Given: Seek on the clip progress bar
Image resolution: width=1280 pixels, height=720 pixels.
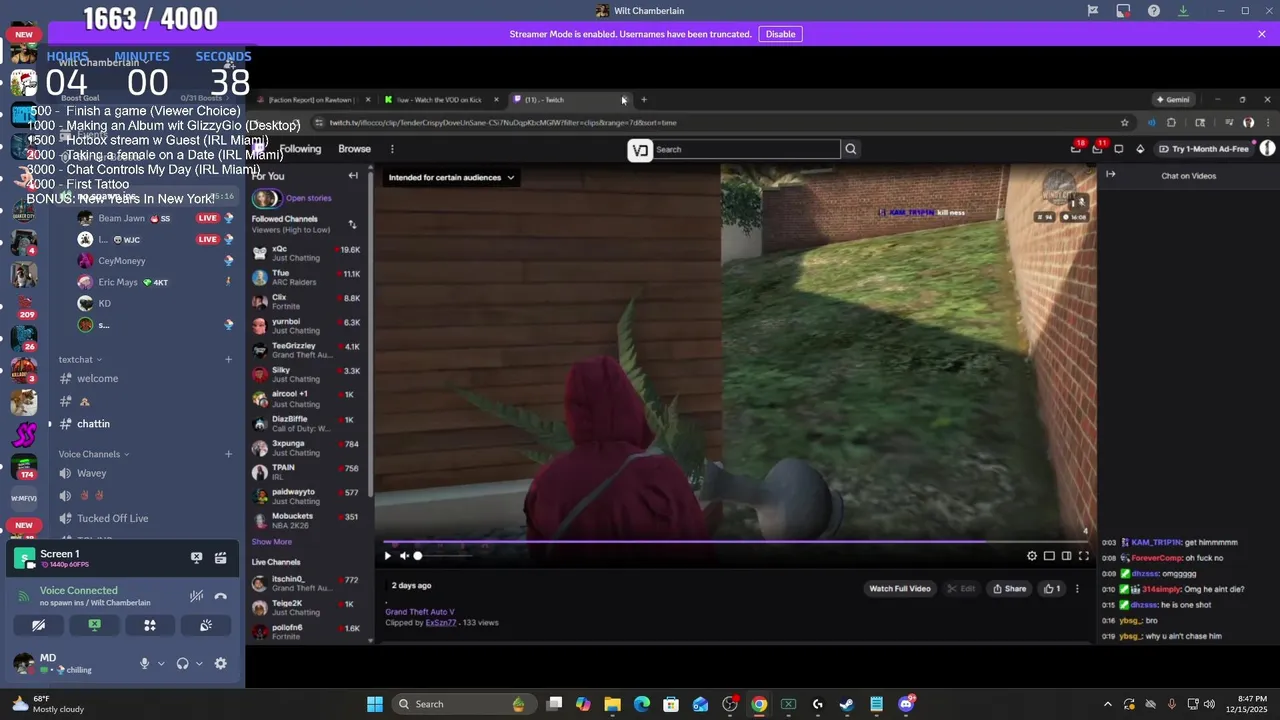Looking at the screenshot, I should (x=736, y=542).
